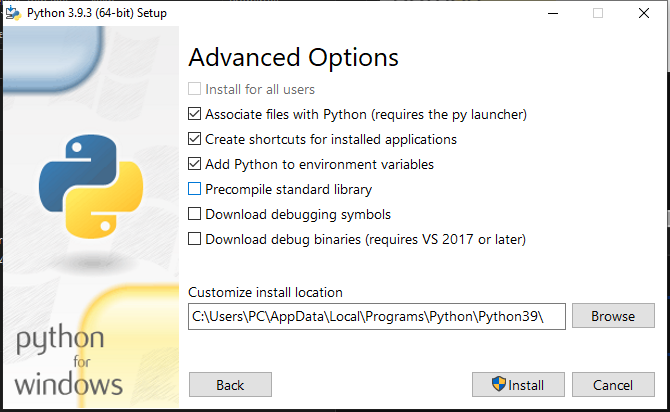This screenshot has width=670, height=412.
Task: Enable Precompile standard library option
Action: click(x=194, y=189)
